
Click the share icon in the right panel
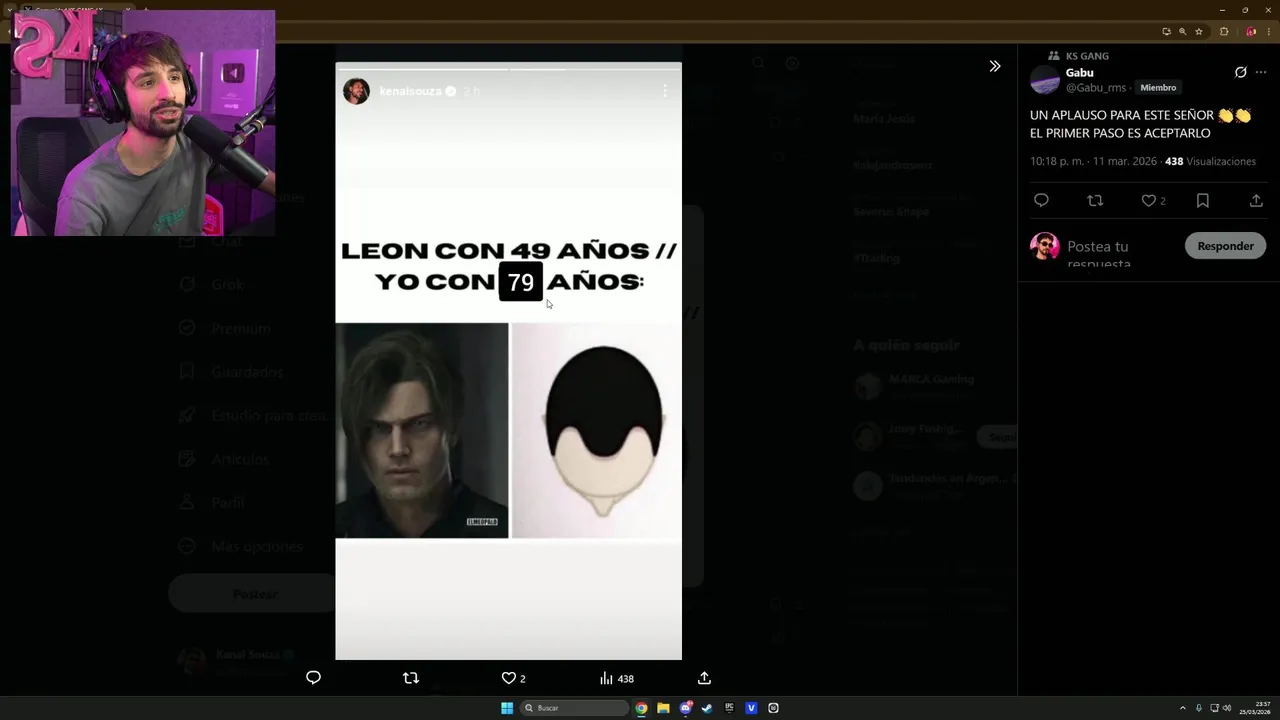click(1256, 200)
